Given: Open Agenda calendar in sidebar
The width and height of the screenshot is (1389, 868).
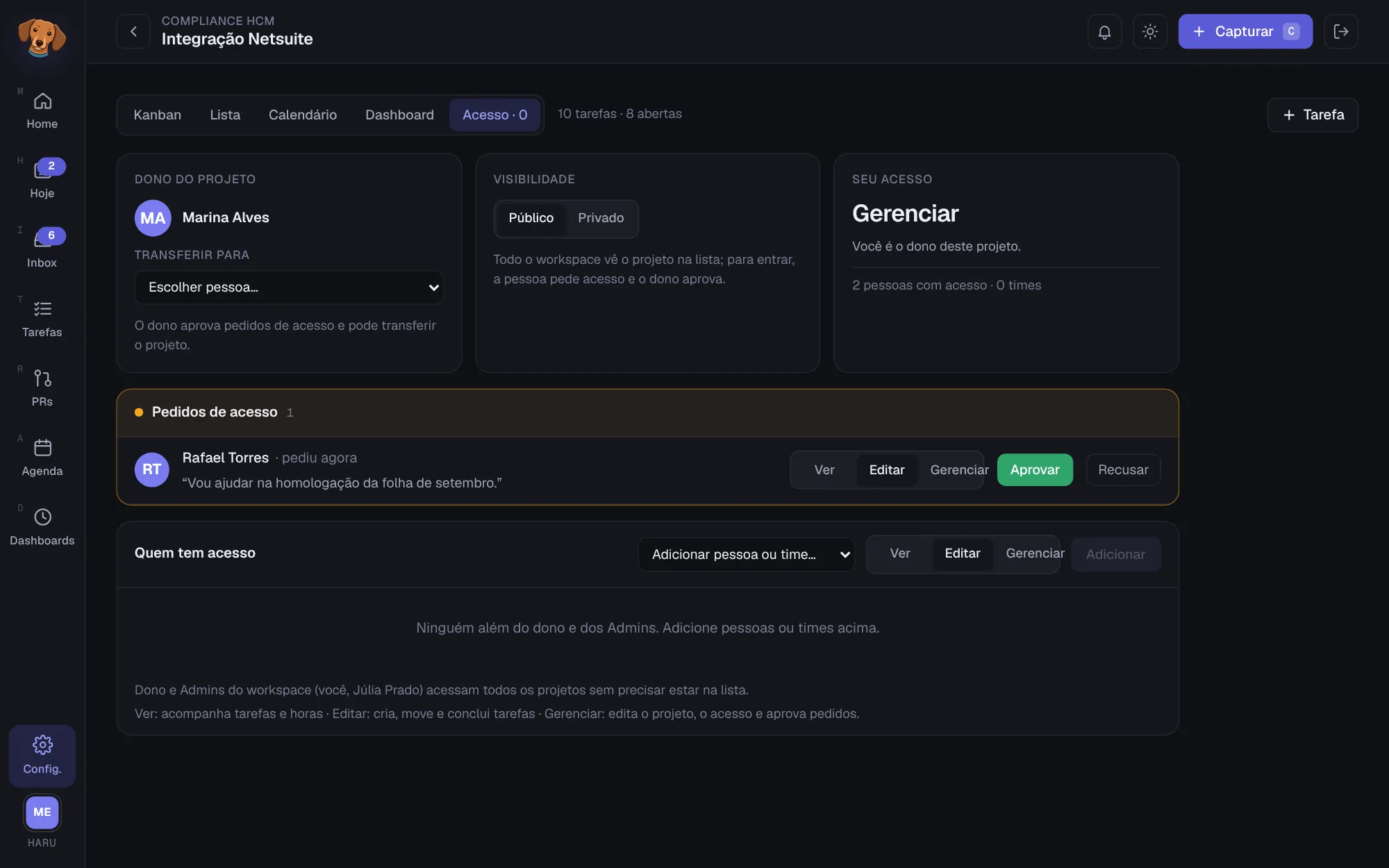Looking at the screenshot, I should pos(42,458).
